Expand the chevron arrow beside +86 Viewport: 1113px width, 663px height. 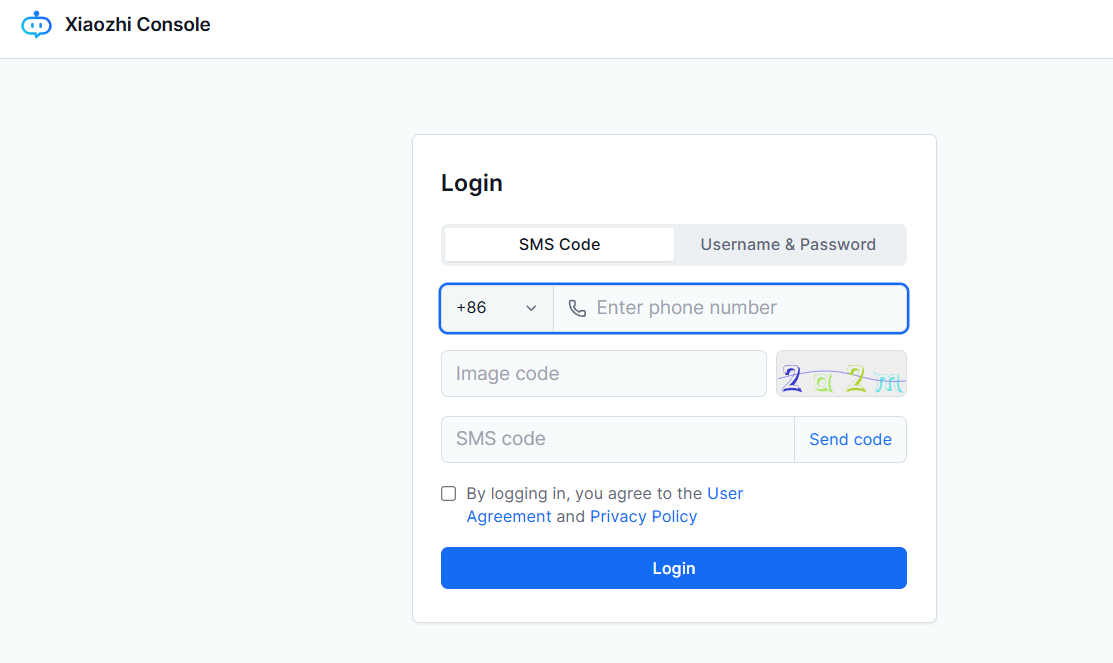pos(531,308)
